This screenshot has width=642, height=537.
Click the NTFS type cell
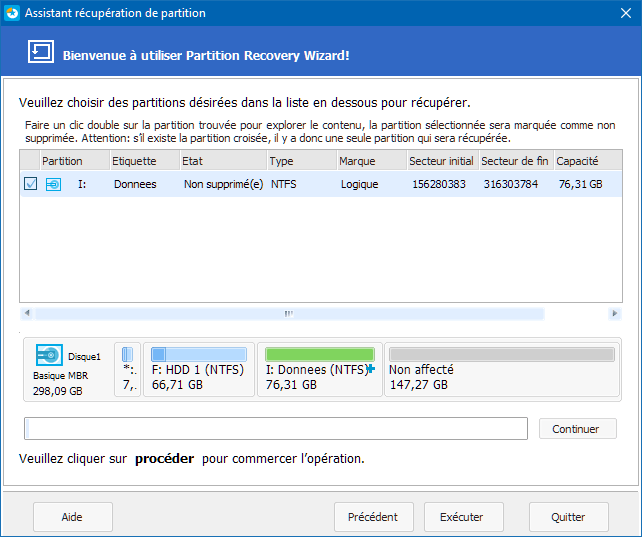[x=283, y=184]
